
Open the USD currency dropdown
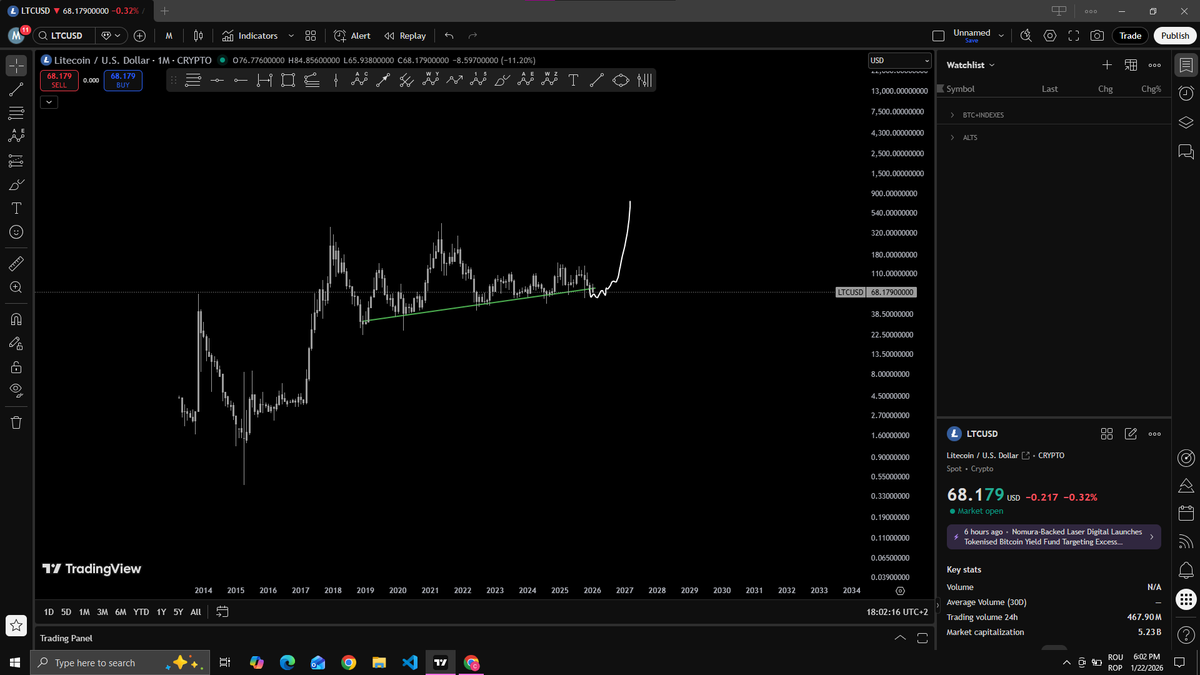901,61
